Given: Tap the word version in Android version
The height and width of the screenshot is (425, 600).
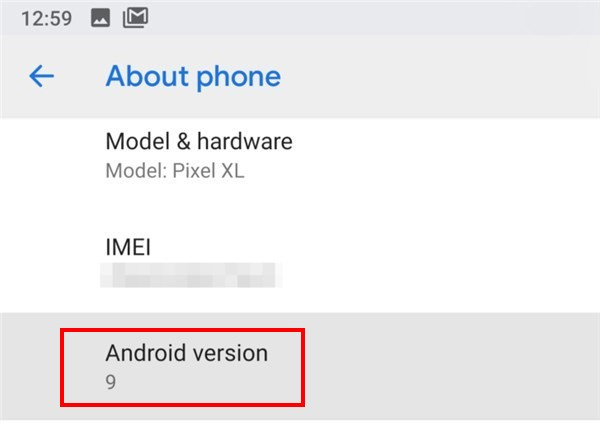Looking at the screenshot, I should click(x=230, y=353).
